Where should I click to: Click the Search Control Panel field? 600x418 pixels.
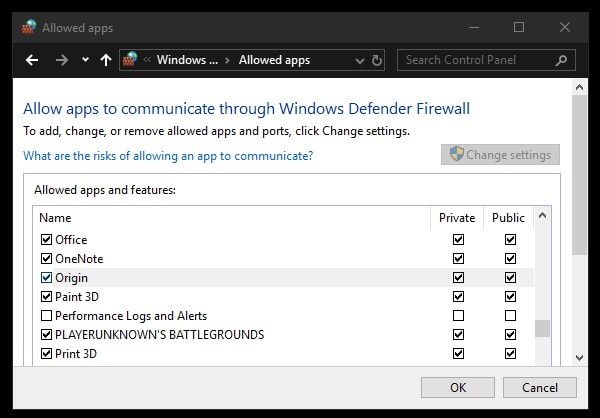486,60
